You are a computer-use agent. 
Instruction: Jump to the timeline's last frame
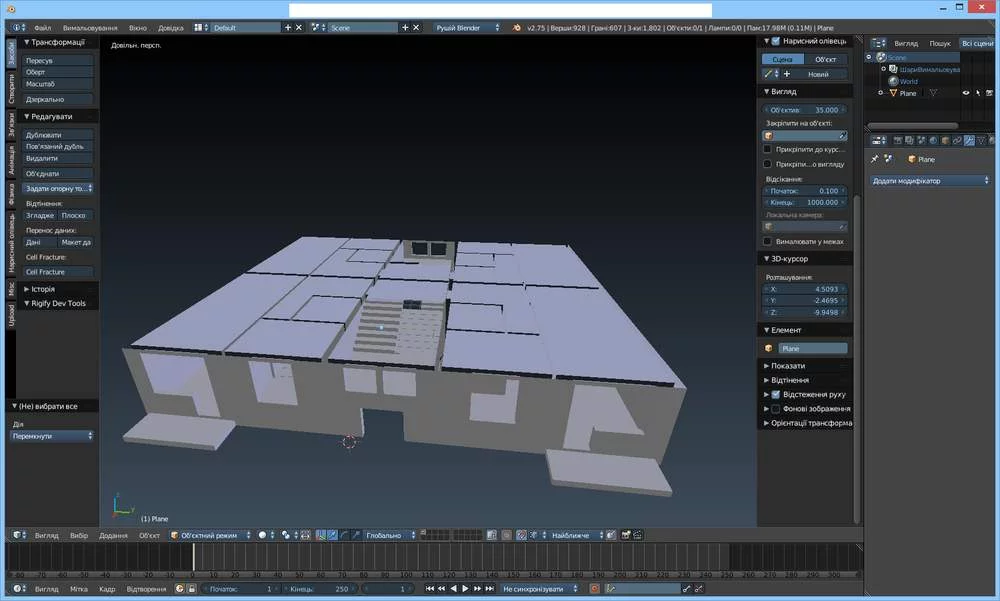pos(491,589)
